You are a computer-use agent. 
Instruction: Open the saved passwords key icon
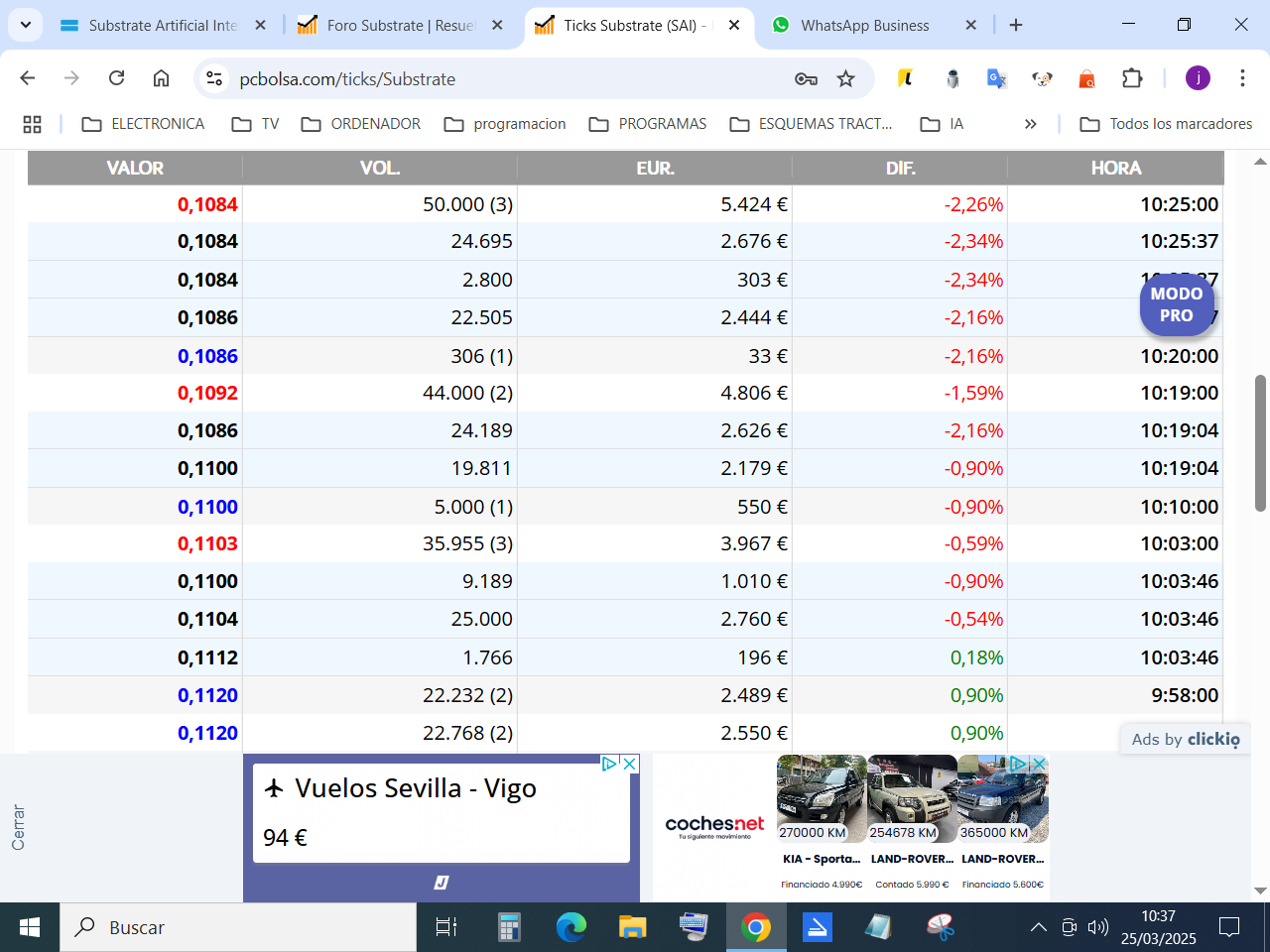[x=806, y=78]
